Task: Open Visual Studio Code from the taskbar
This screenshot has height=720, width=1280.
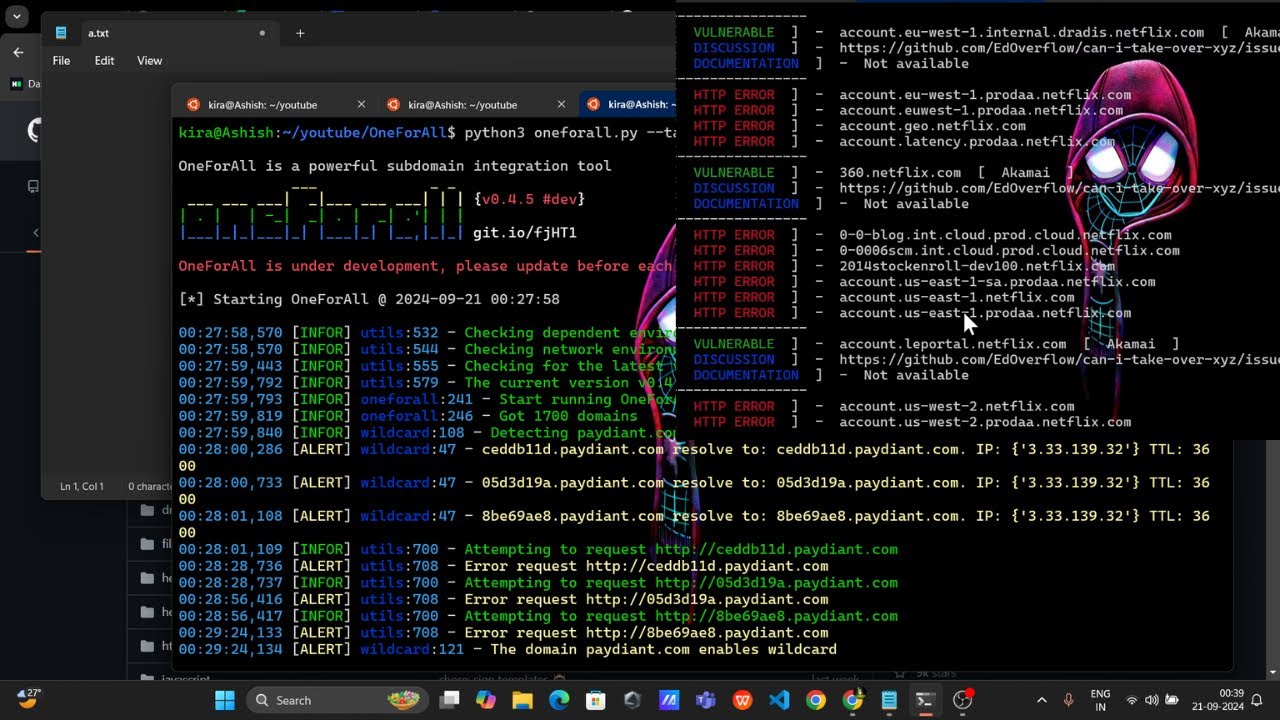Action: click(x=779, y=700)
